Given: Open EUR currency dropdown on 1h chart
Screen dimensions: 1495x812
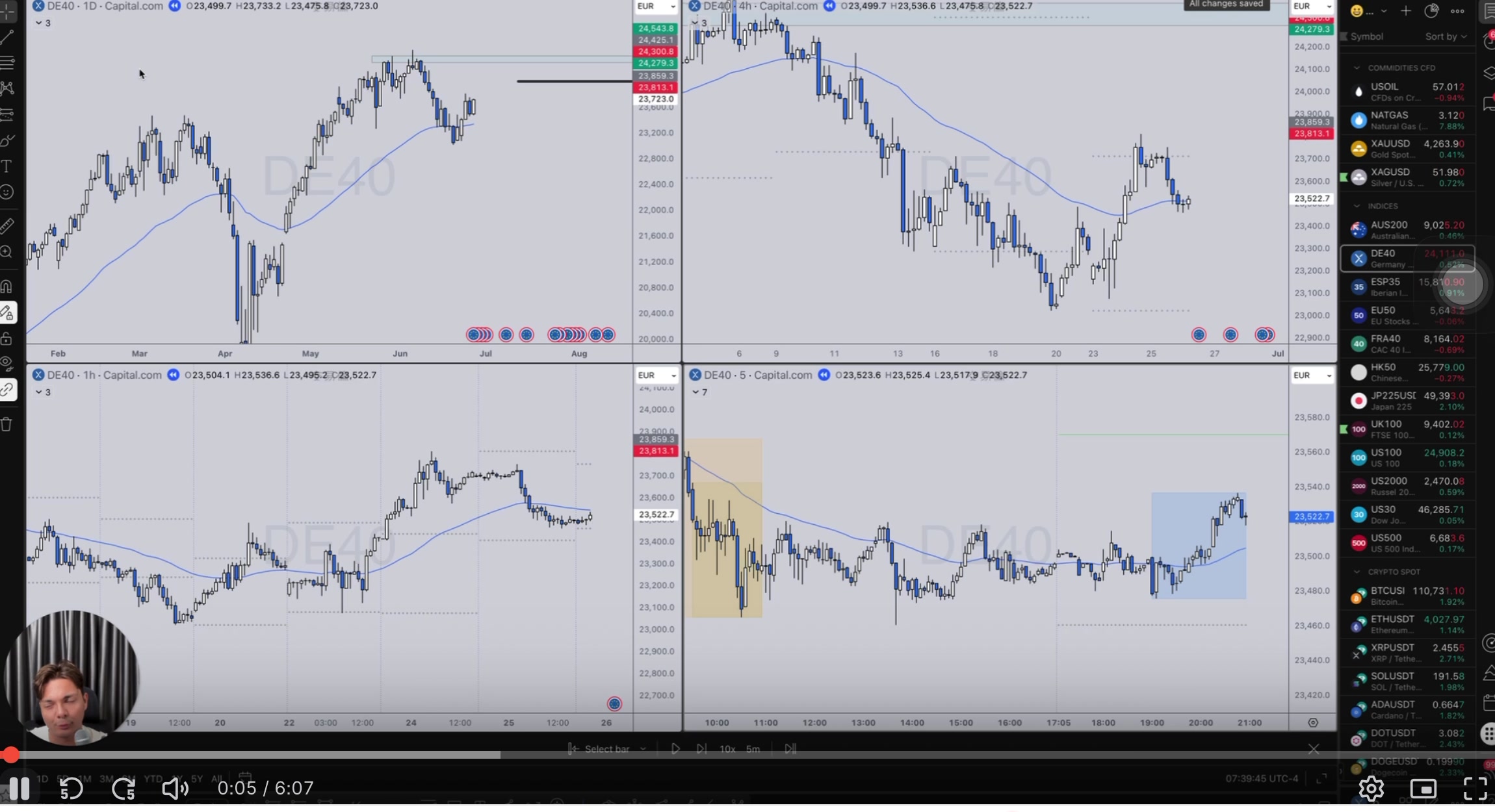Looking at the screenshot, I should point(656,375).
